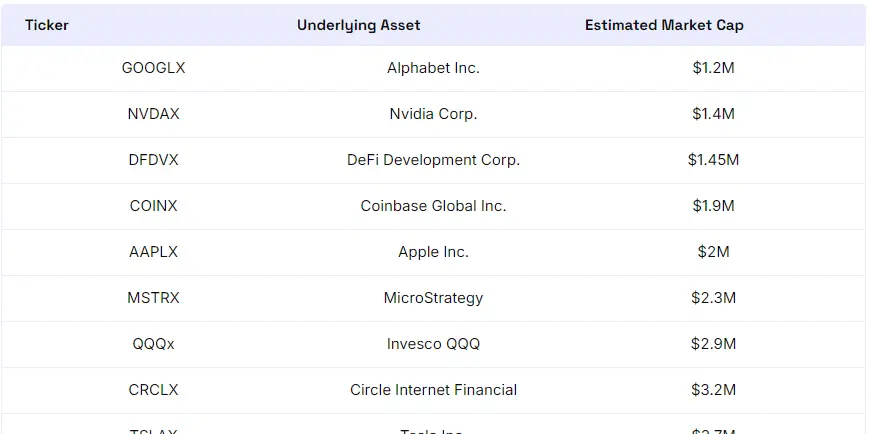Click the Ticker column header
The image size is (870, 434).
[47, 25]
